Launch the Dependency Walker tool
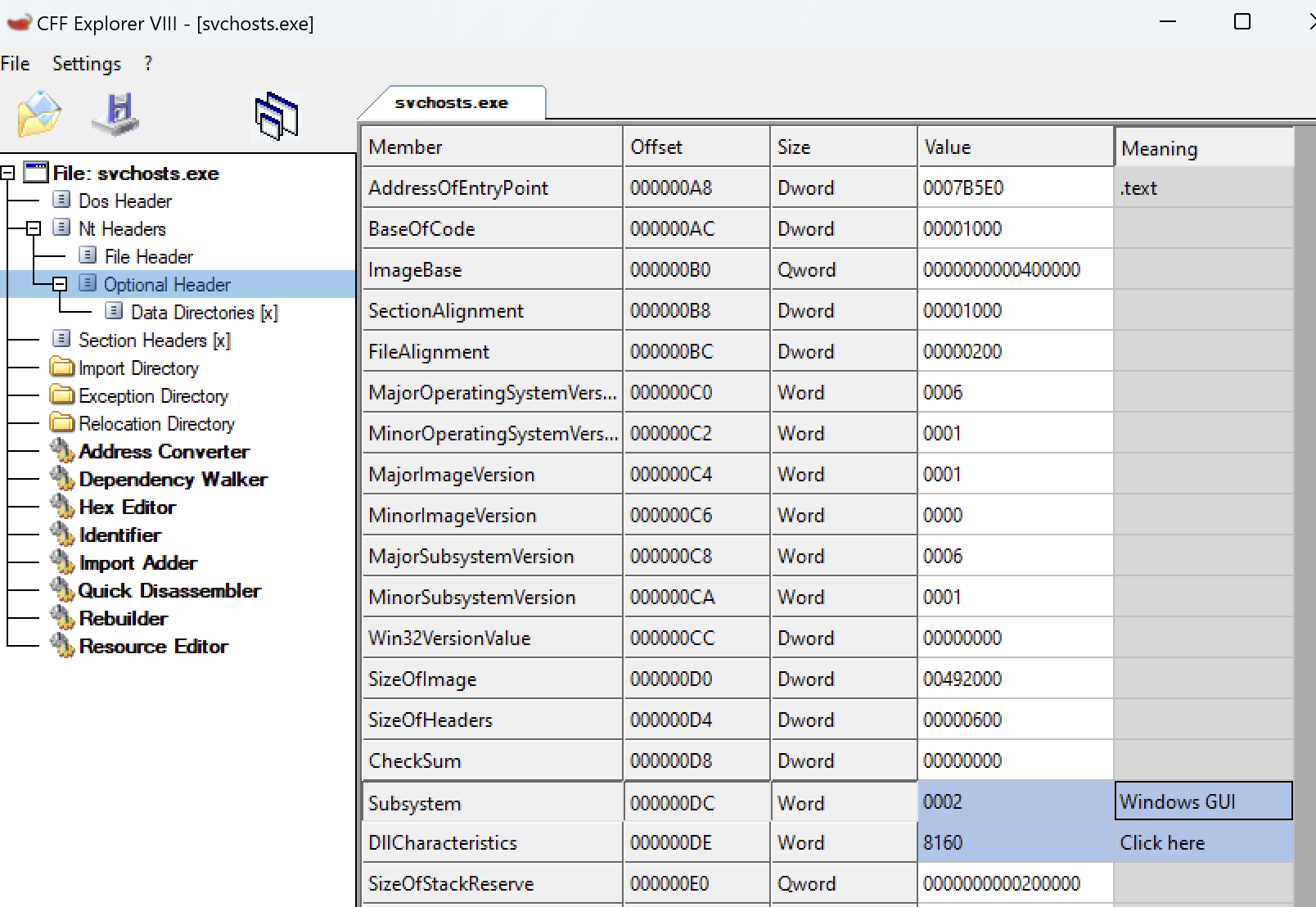Screen dimensions: 1316x907 point(173,479)
